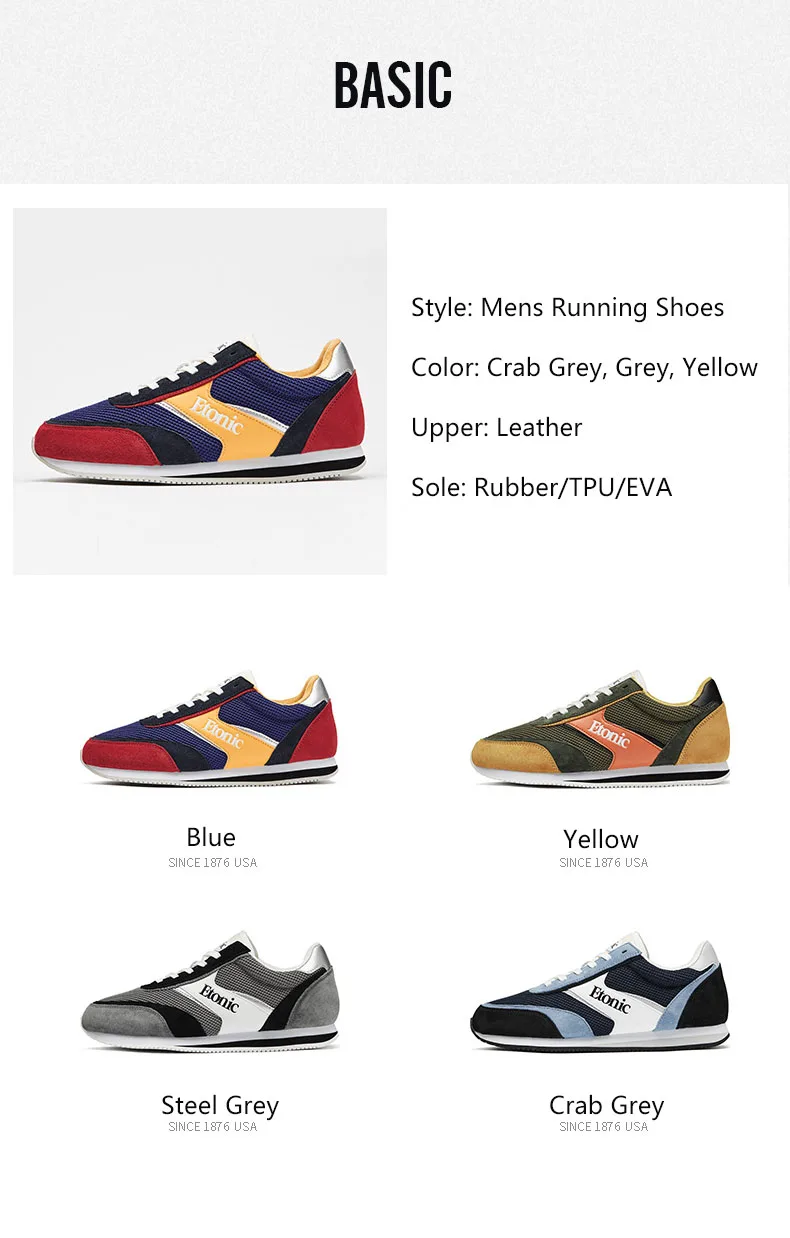This screenshot has height=1238, width=790.
Task: Select the Blue shoe thumbnail
Action: tap(210, 728)
